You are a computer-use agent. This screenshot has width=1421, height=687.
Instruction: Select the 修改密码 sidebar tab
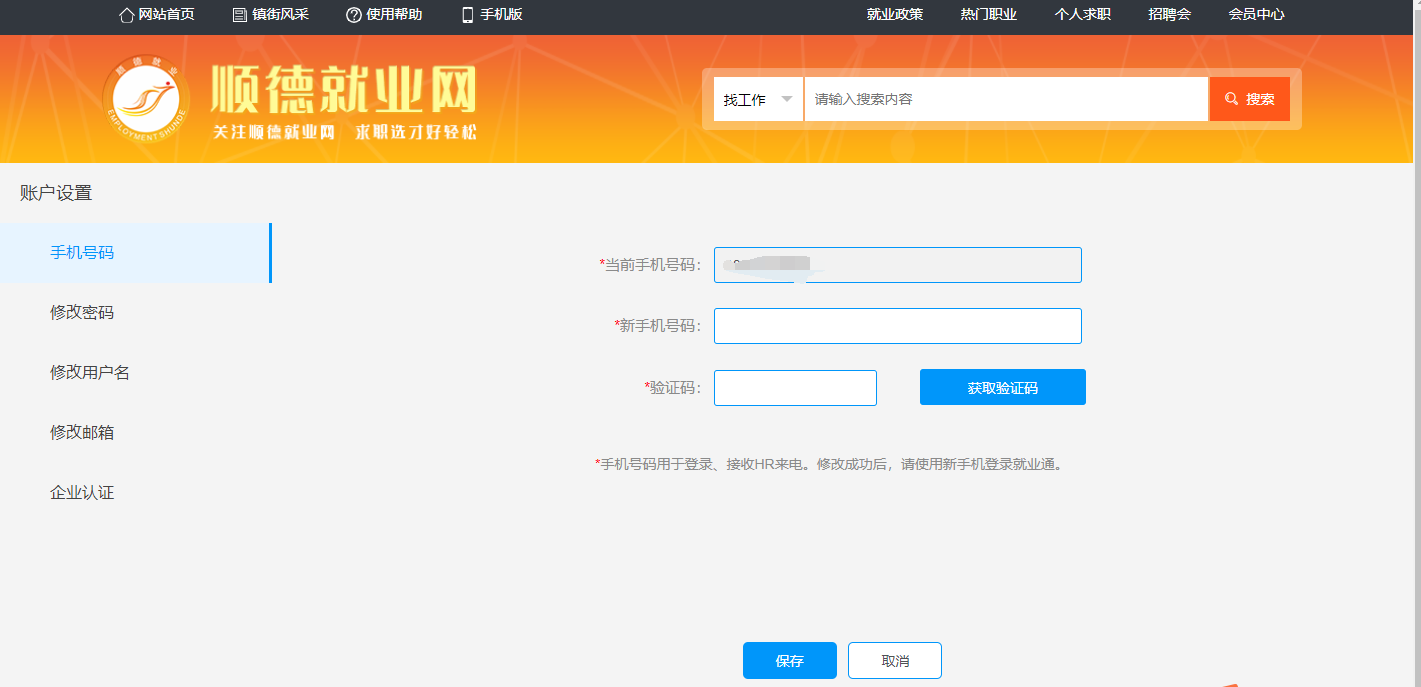click(82, 313)
